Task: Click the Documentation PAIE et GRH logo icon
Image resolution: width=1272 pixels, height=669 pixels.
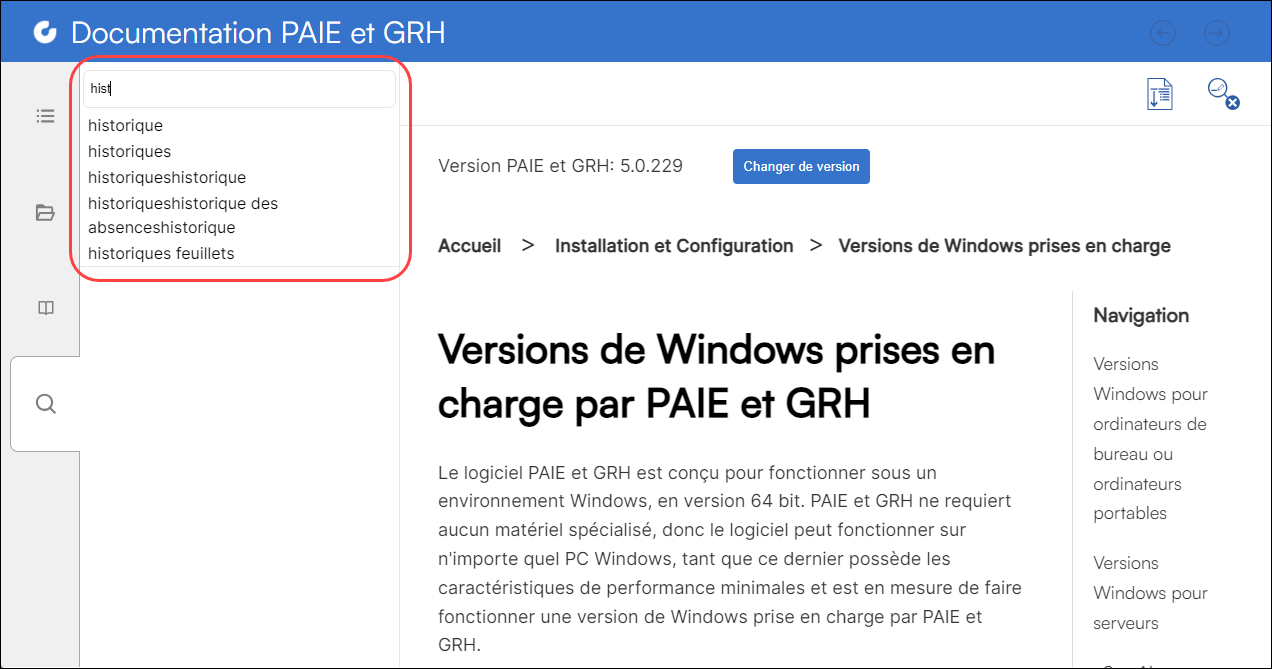Action: 45,32
